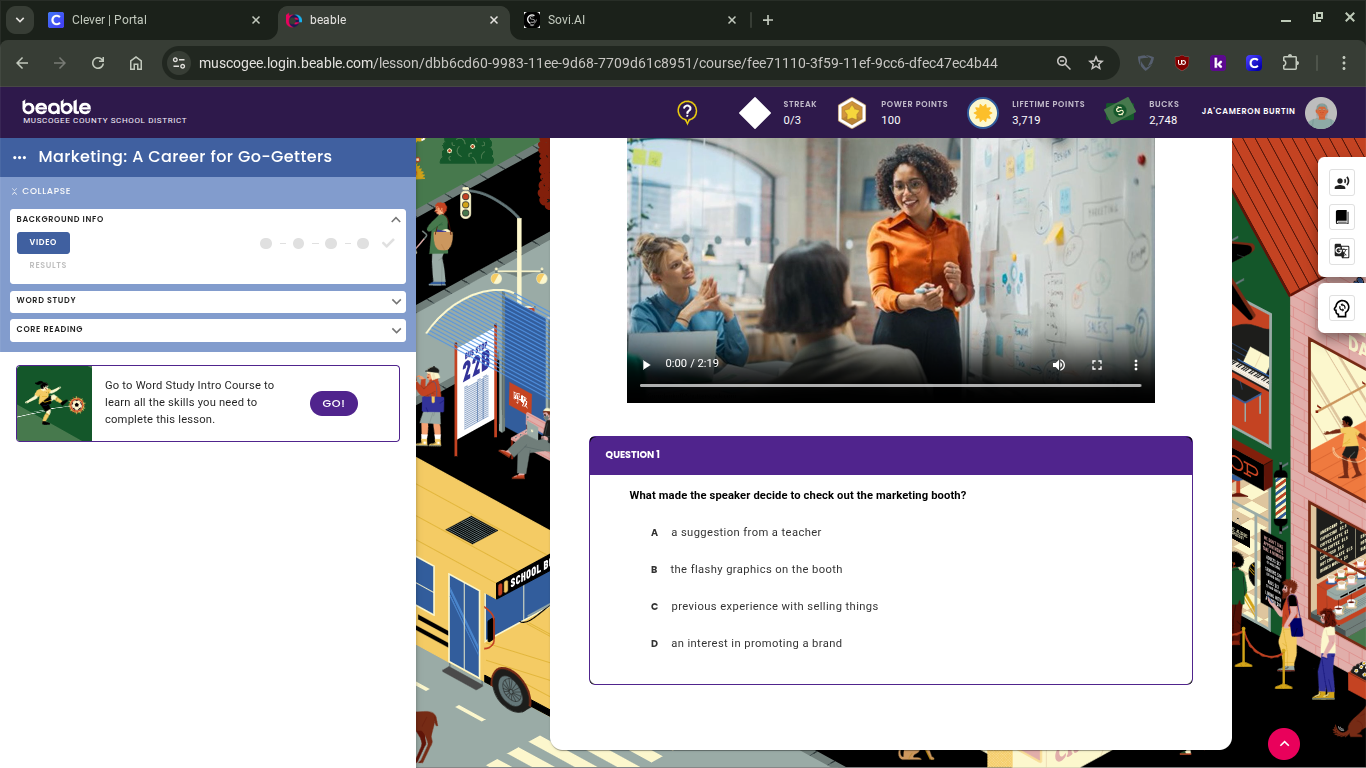Collapse the Background Info section
The height and width of the screenshot is (768, 1366).
coord(396,219)
